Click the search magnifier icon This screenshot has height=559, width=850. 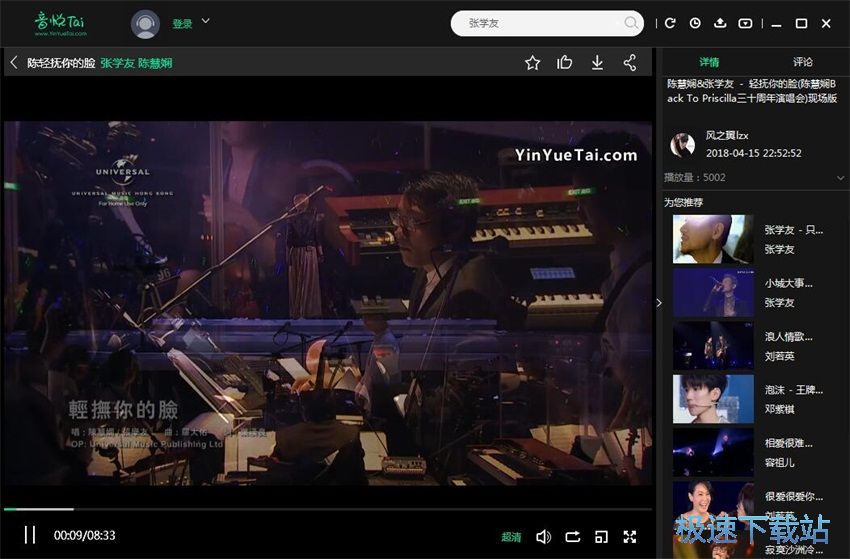(630, 23)
